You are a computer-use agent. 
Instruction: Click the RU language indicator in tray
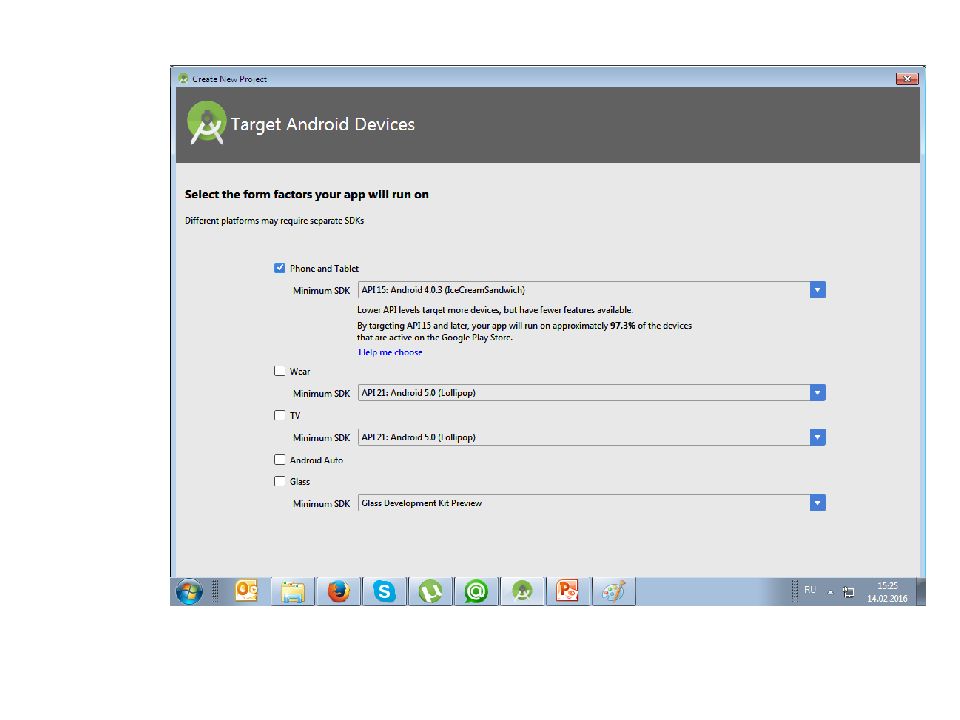[x=810, y=590]
